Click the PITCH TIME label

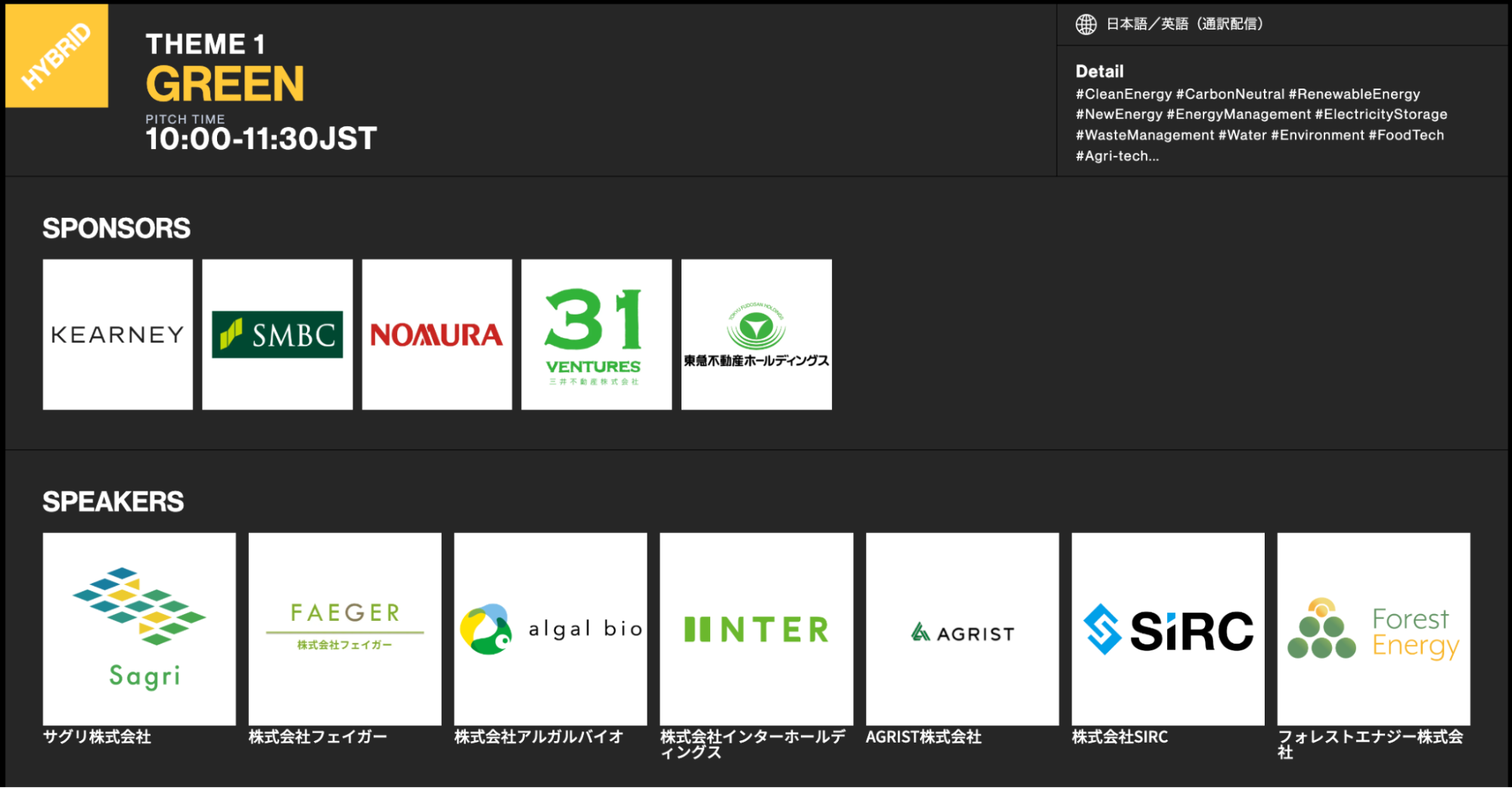[x=185, y=119]
